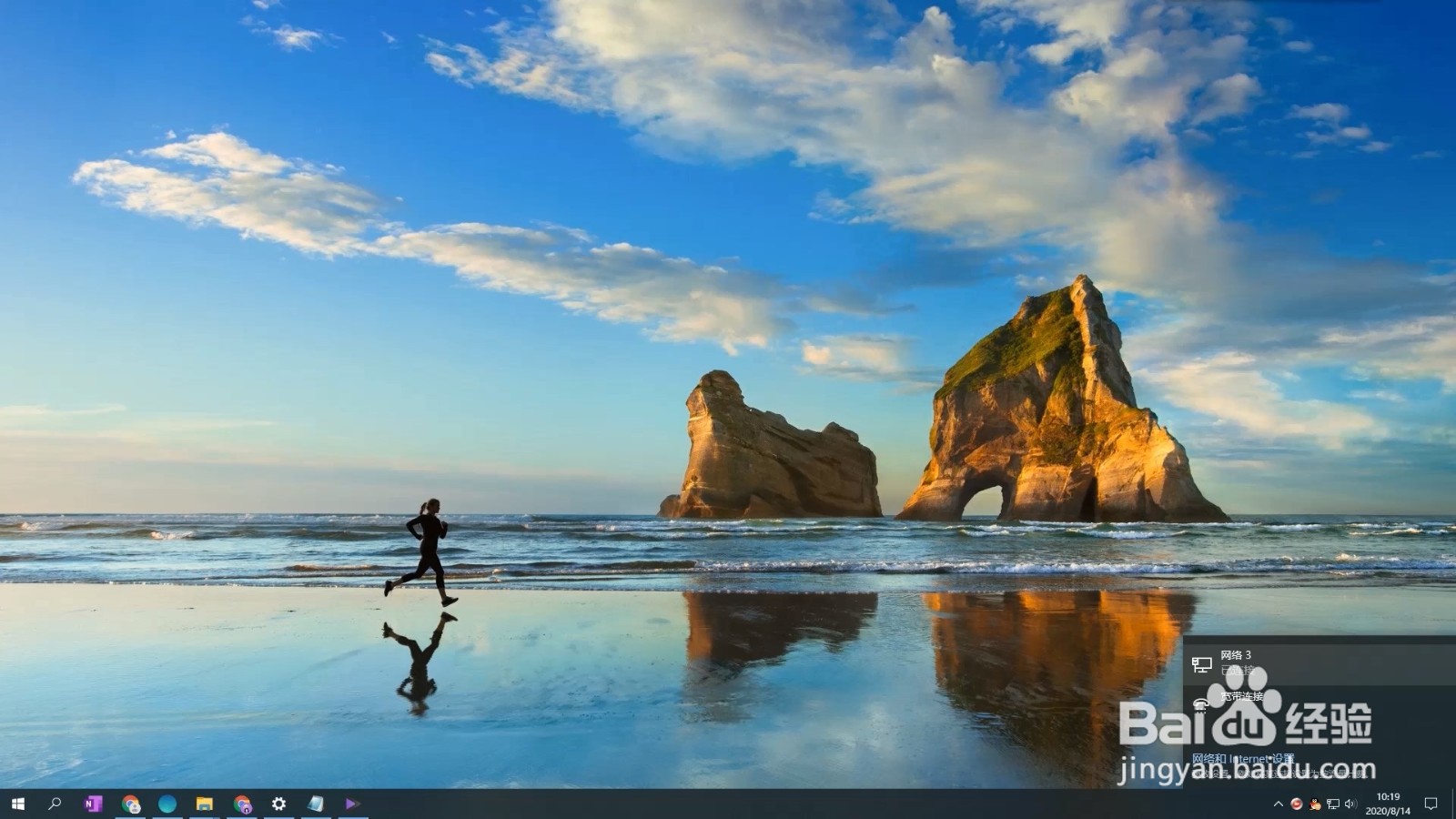Open the blue circle browser taskbar icon
The height and width of the screenshot is (819, 1456).
[x=167, y=804]
